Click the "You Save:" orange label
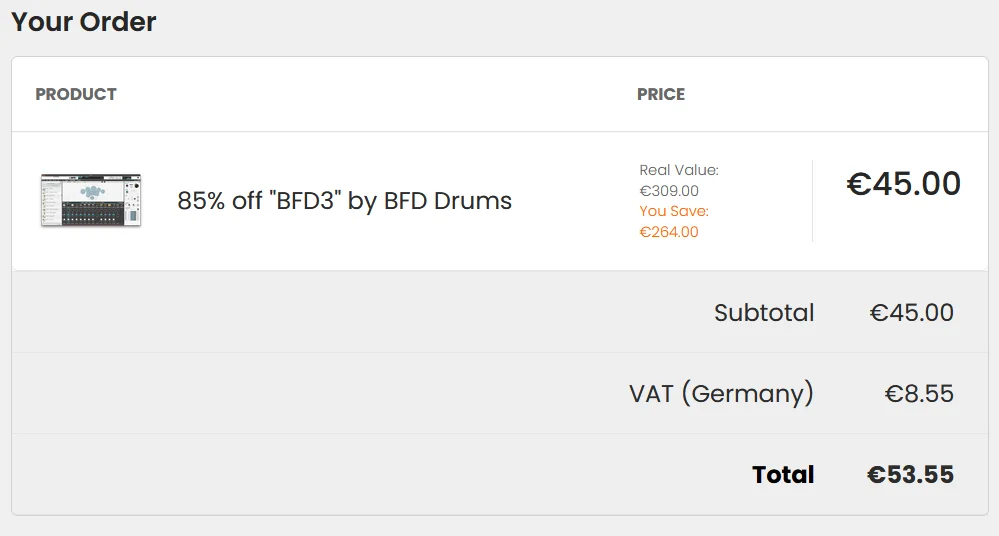The image size is (999, 536). [x=674, y=211]
